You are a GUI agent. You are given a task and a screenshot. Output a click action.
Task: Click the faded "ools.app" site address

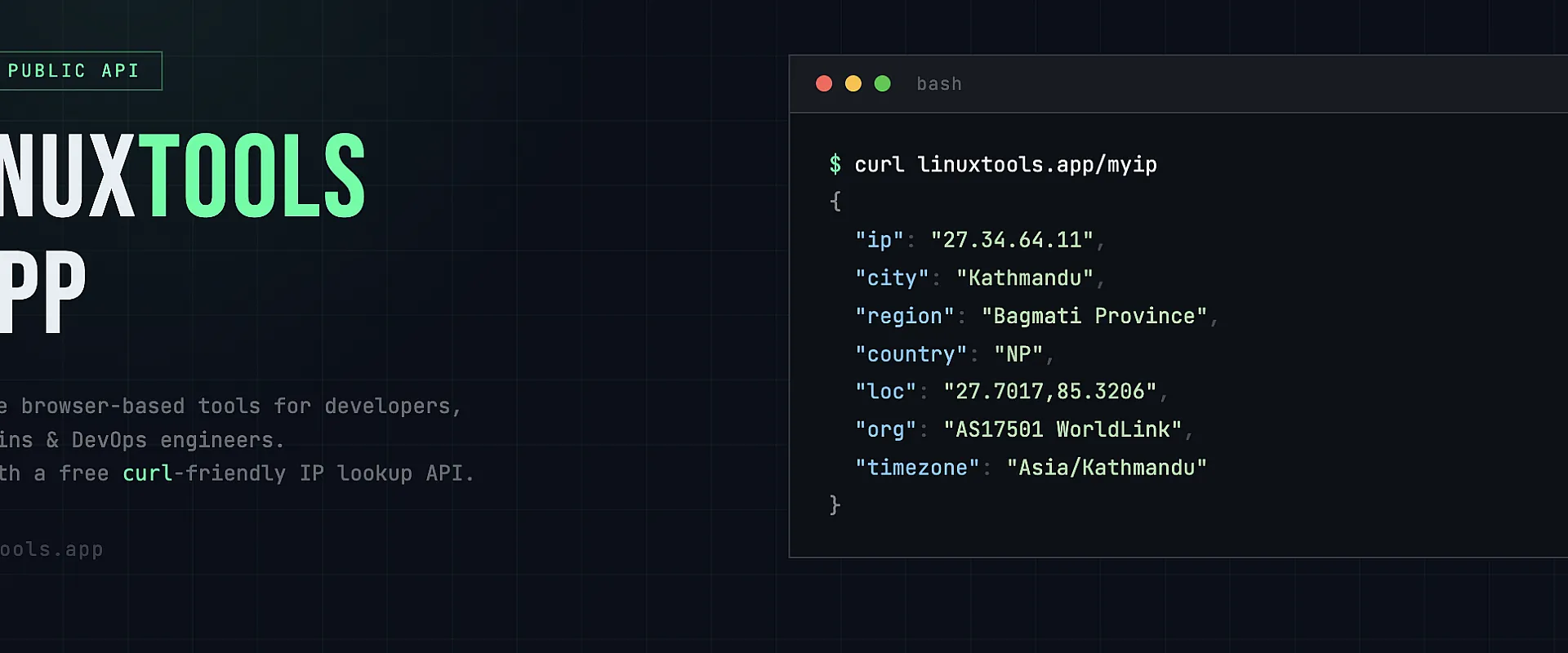coord(51,550)
